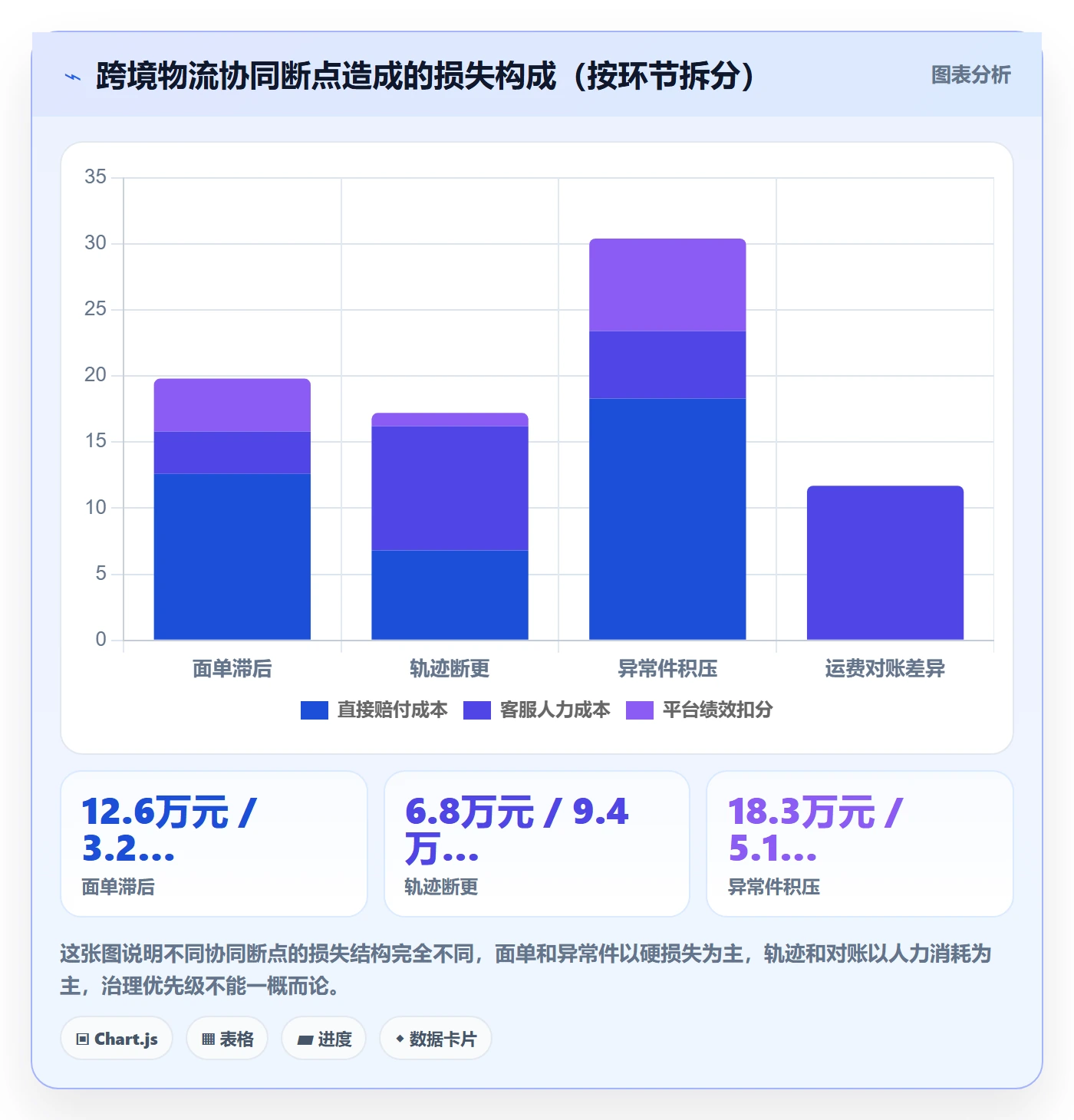The height and width of the screenshot is (1120, 1074).
Task: Click the 18.3万元 / 5.1… card value
Action: [x=815, y=830]
